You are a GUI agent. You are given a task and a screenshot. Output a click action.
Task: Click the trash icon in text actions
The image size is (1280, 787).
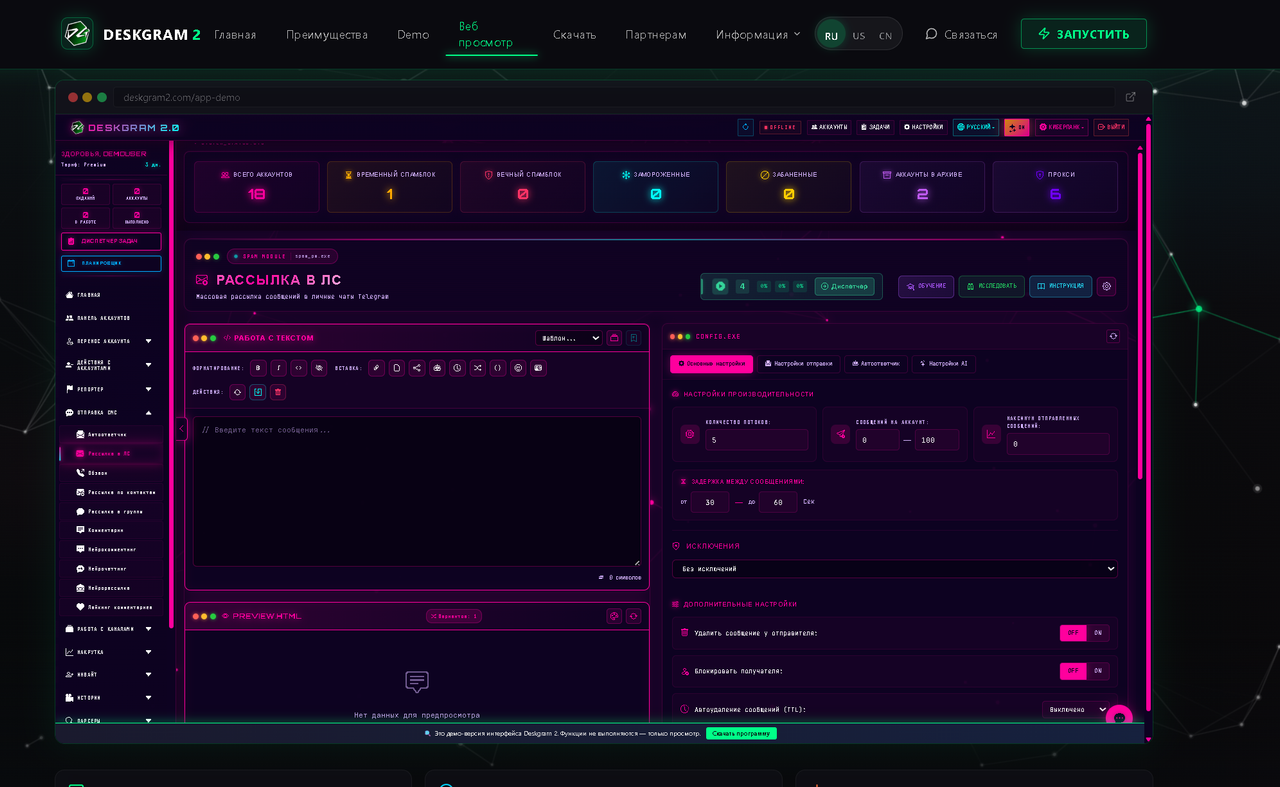(x=278, y=392)
